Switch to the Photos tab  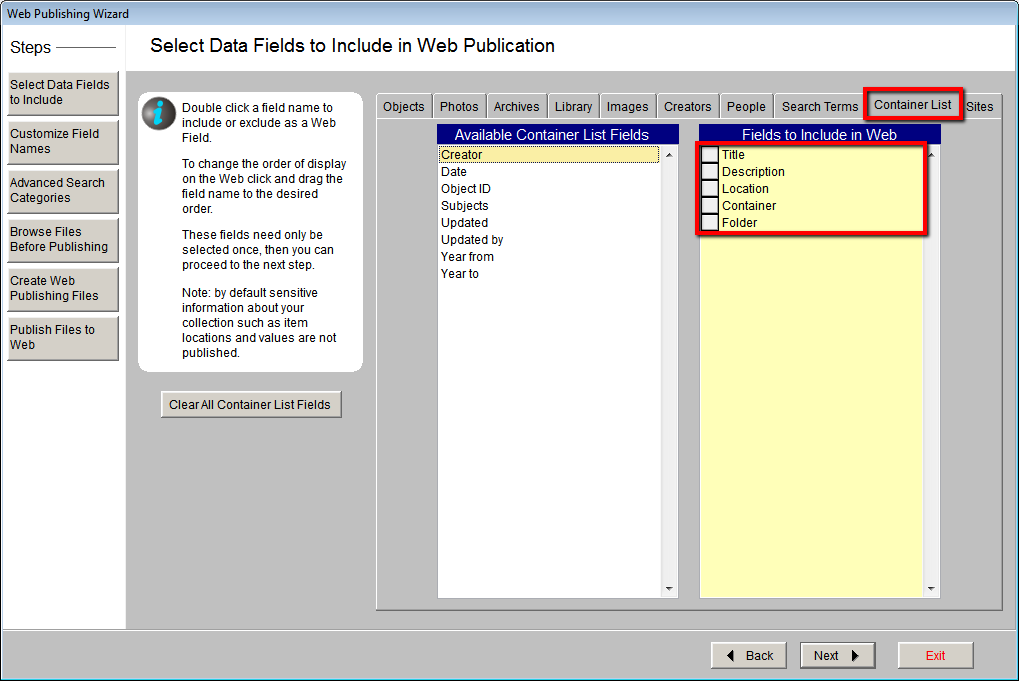[458, 105]
